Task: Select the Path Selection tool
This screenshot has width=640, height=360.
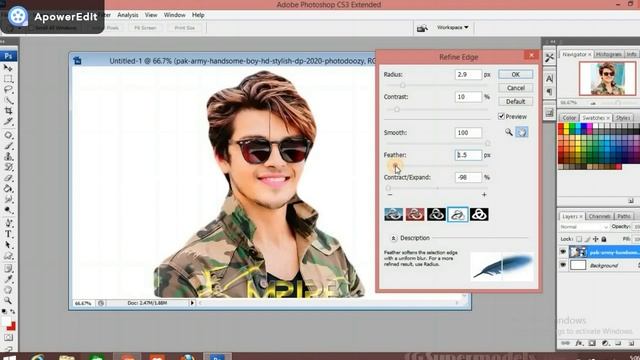Action: 8,245
